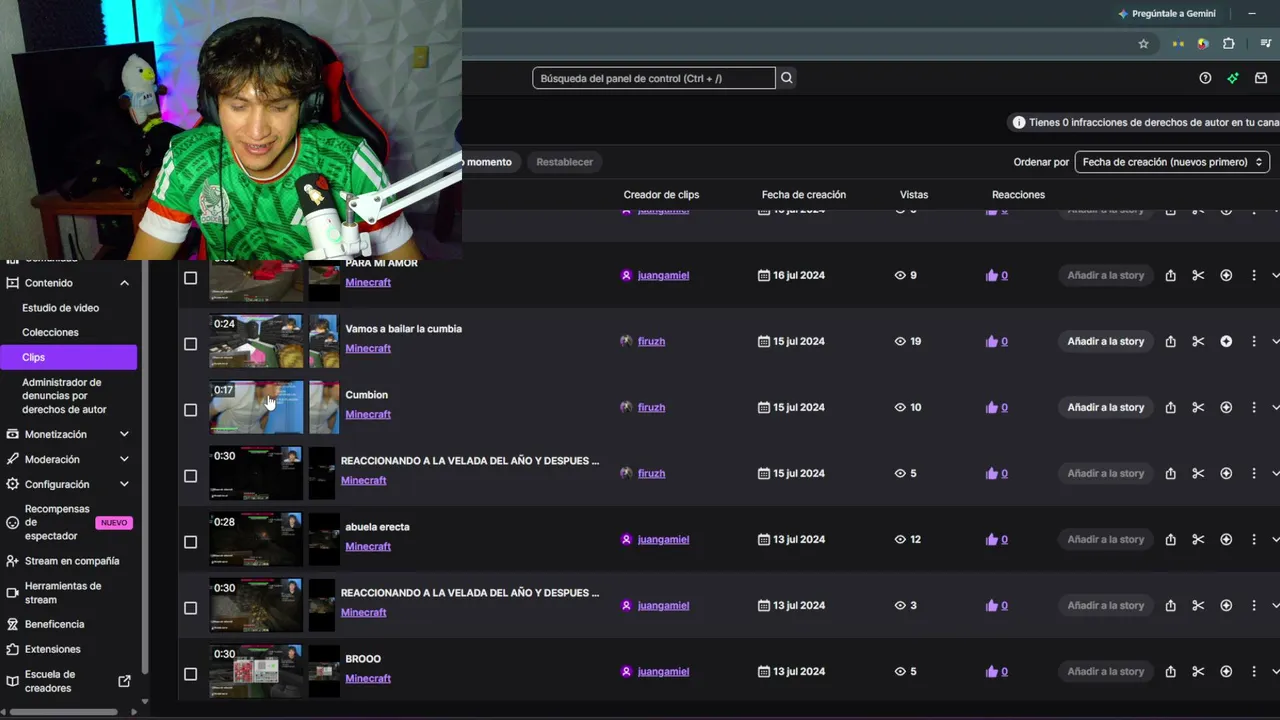Share the Cumbion clip
The height and width of the screenshot is (720, 1280).
pyautogui.click(x=1170, y=407)
